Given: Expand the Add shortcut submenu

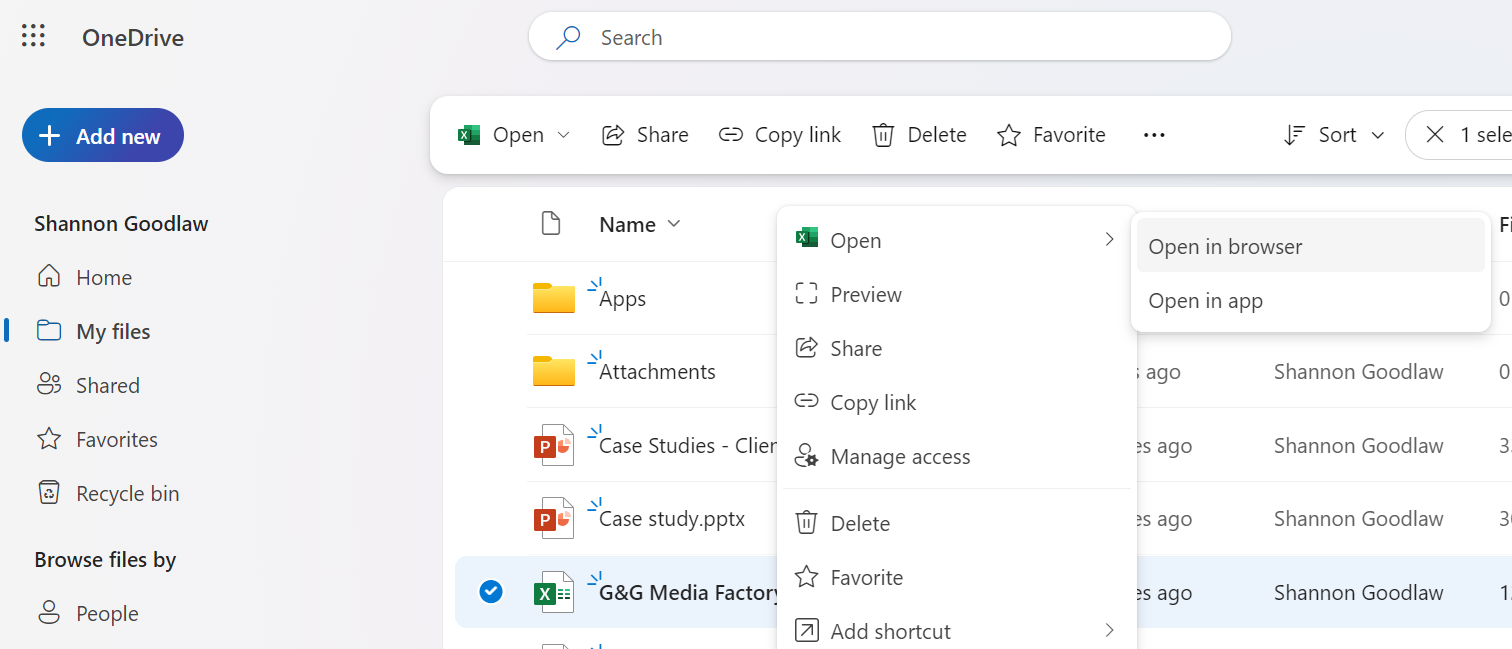Looking at the screenshot, I should point(1108,631).
